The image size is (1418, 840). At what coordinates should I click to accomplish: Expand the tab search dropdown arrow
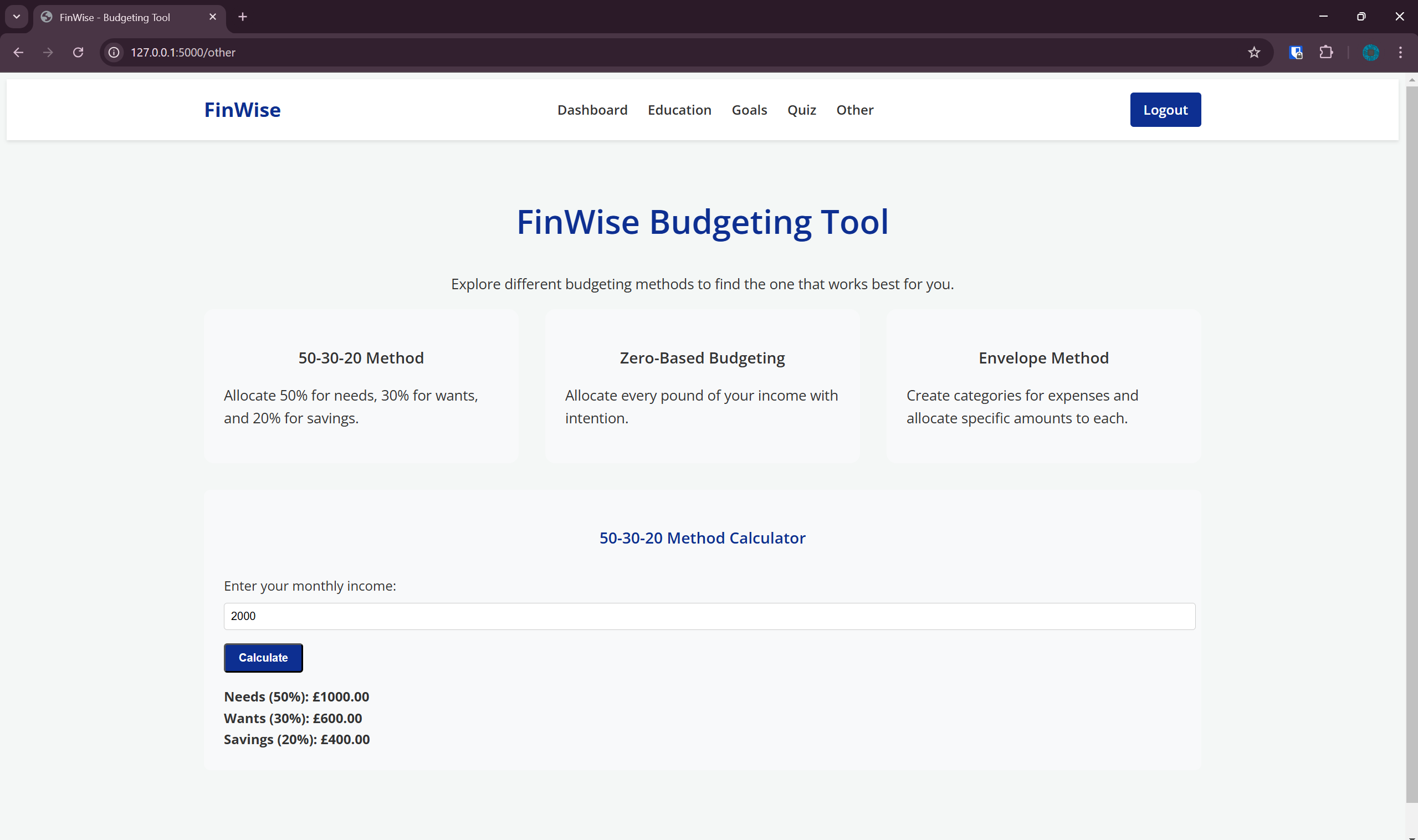tap(17, 17)
